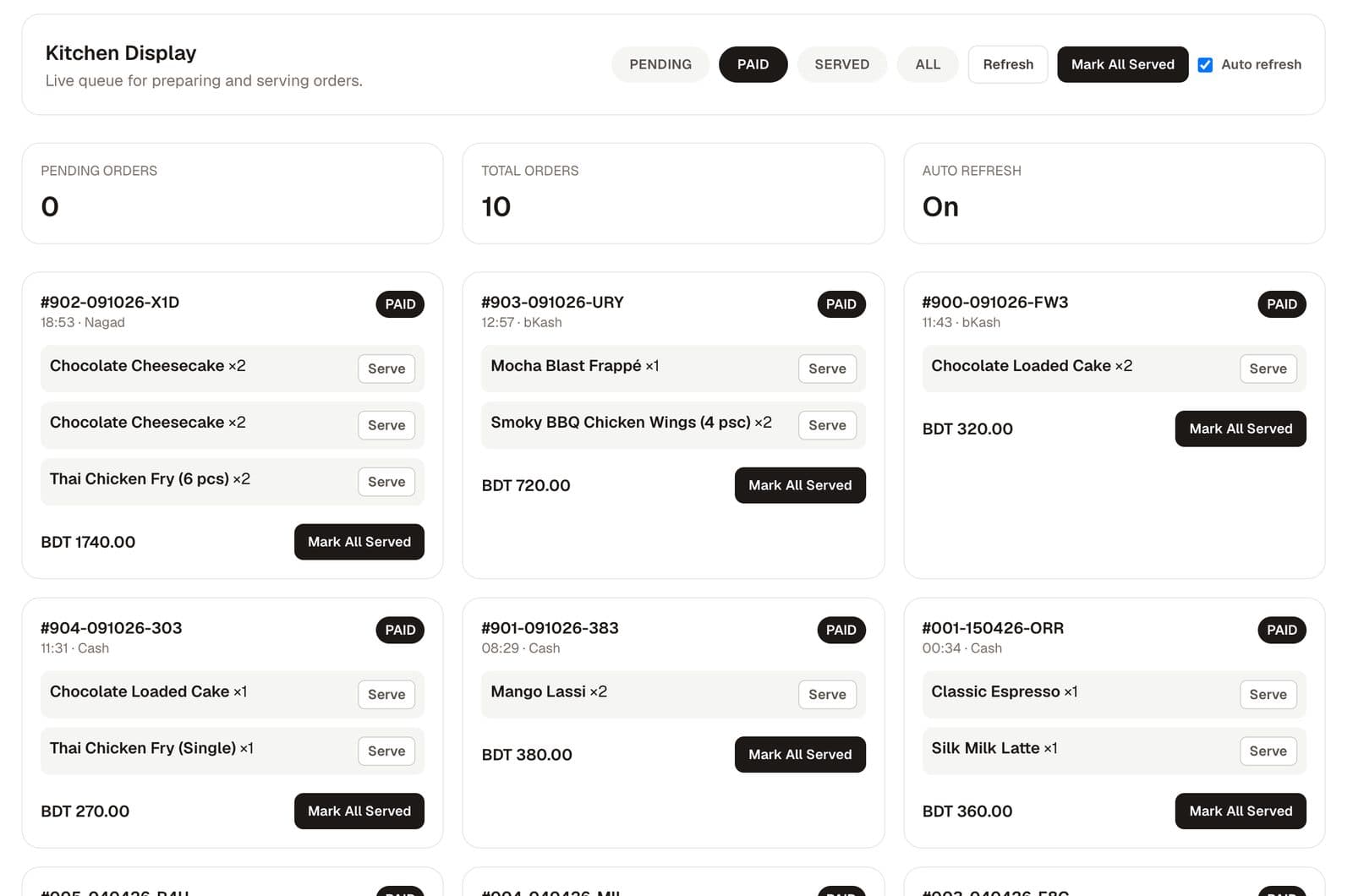This screenshot has width=1353, height=896.
Task: Serve Chocolate Loaded Cake ×1 item
Action: (x=386, y=695)
